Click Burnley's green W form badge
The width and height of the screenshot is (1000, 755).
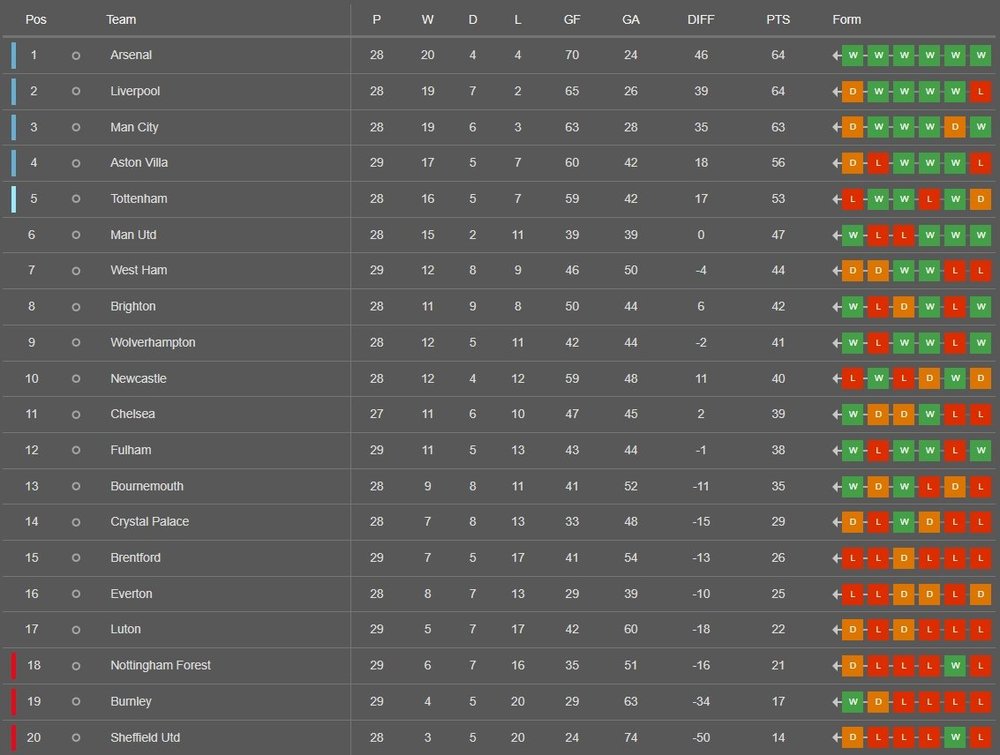(x=852, y=702)
